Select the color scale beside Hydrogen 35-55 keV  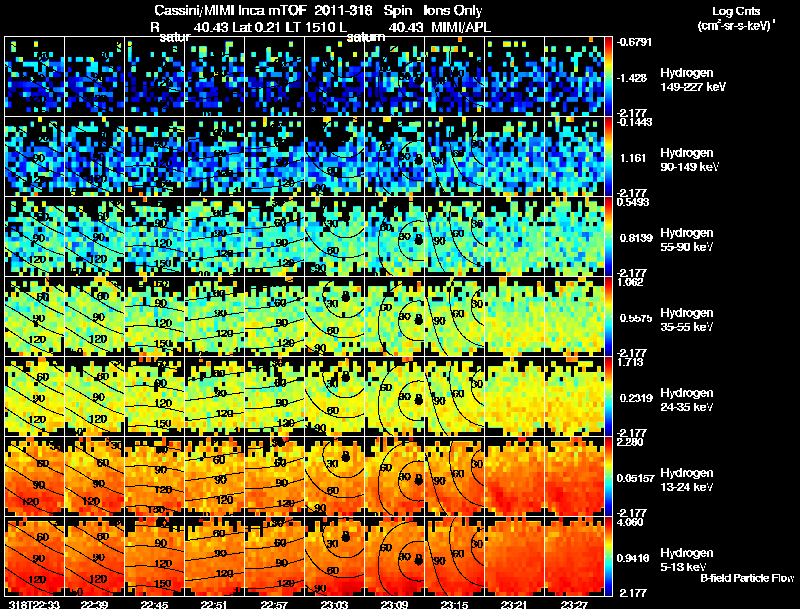609,317
